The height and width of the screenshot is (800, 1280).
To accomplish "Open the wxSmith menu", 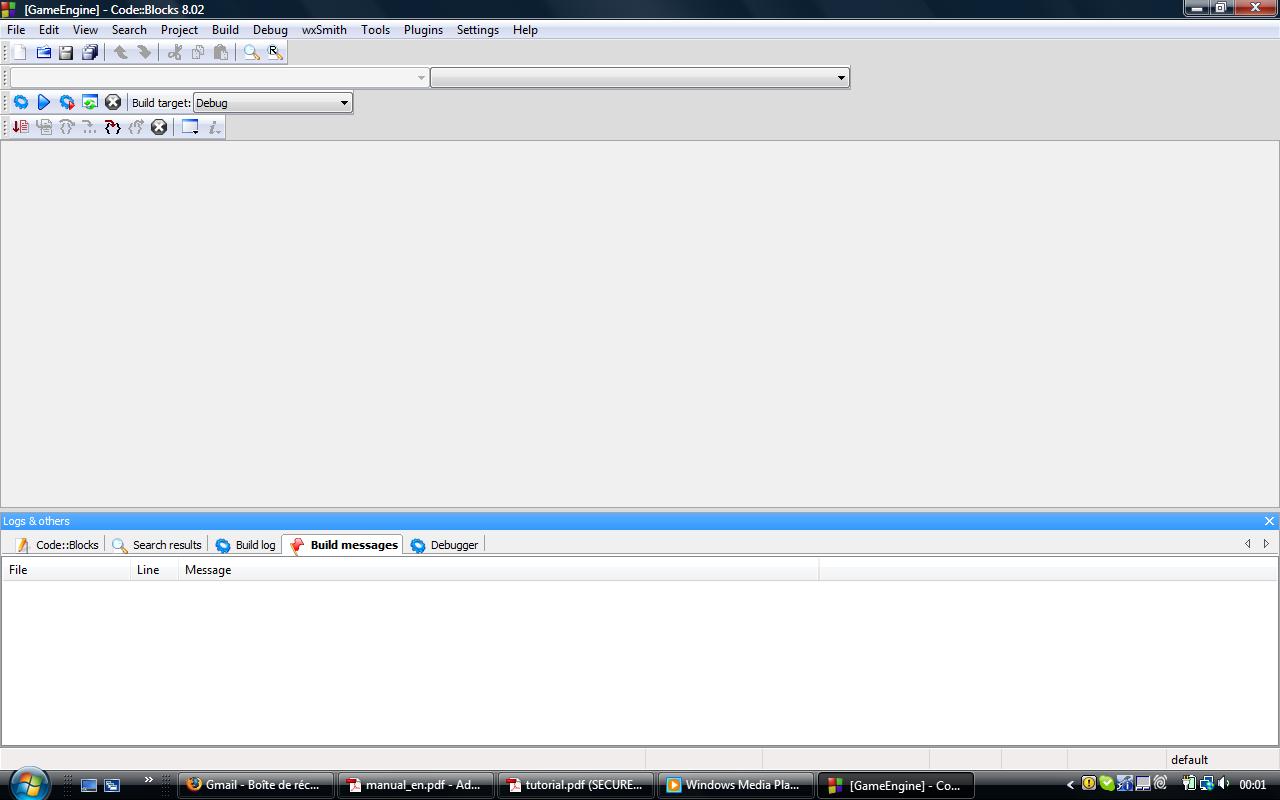I will (x=324, y=30).
